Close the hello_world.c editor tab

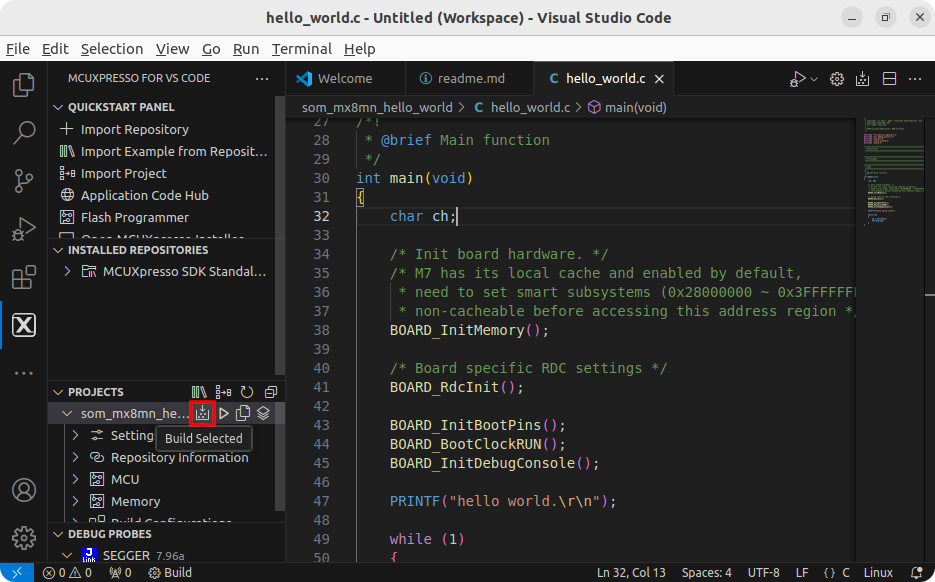coord(659,78)
